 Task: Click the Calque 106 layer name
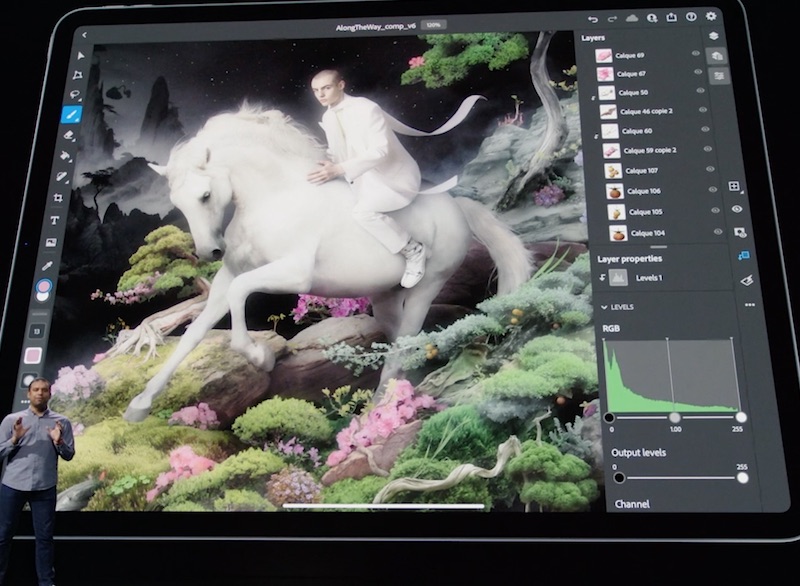tap(643, 191)
